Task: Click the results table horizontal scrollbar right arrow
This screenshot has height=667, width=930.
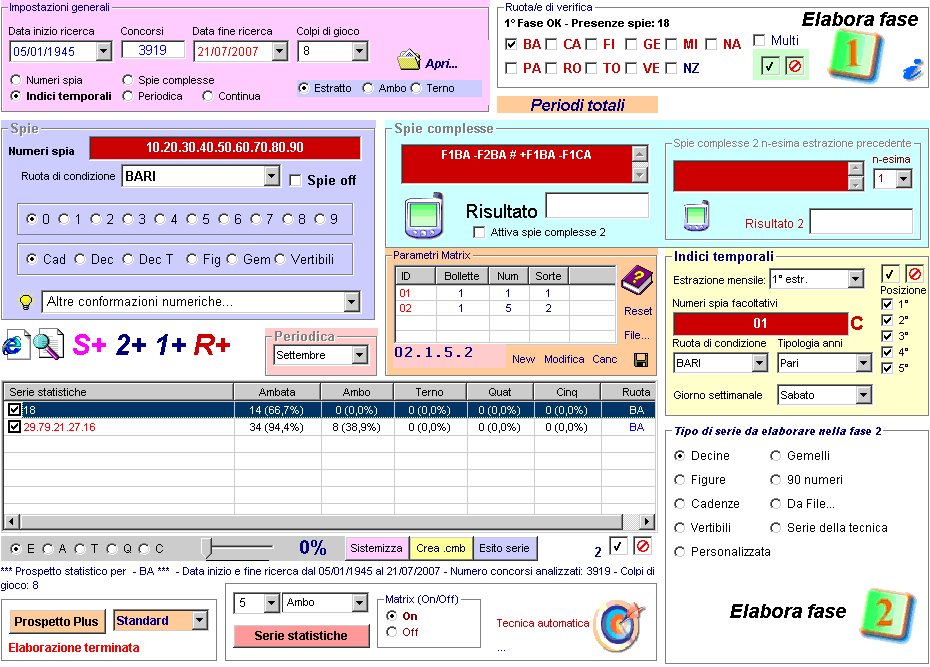Action: tap(648, 522)
